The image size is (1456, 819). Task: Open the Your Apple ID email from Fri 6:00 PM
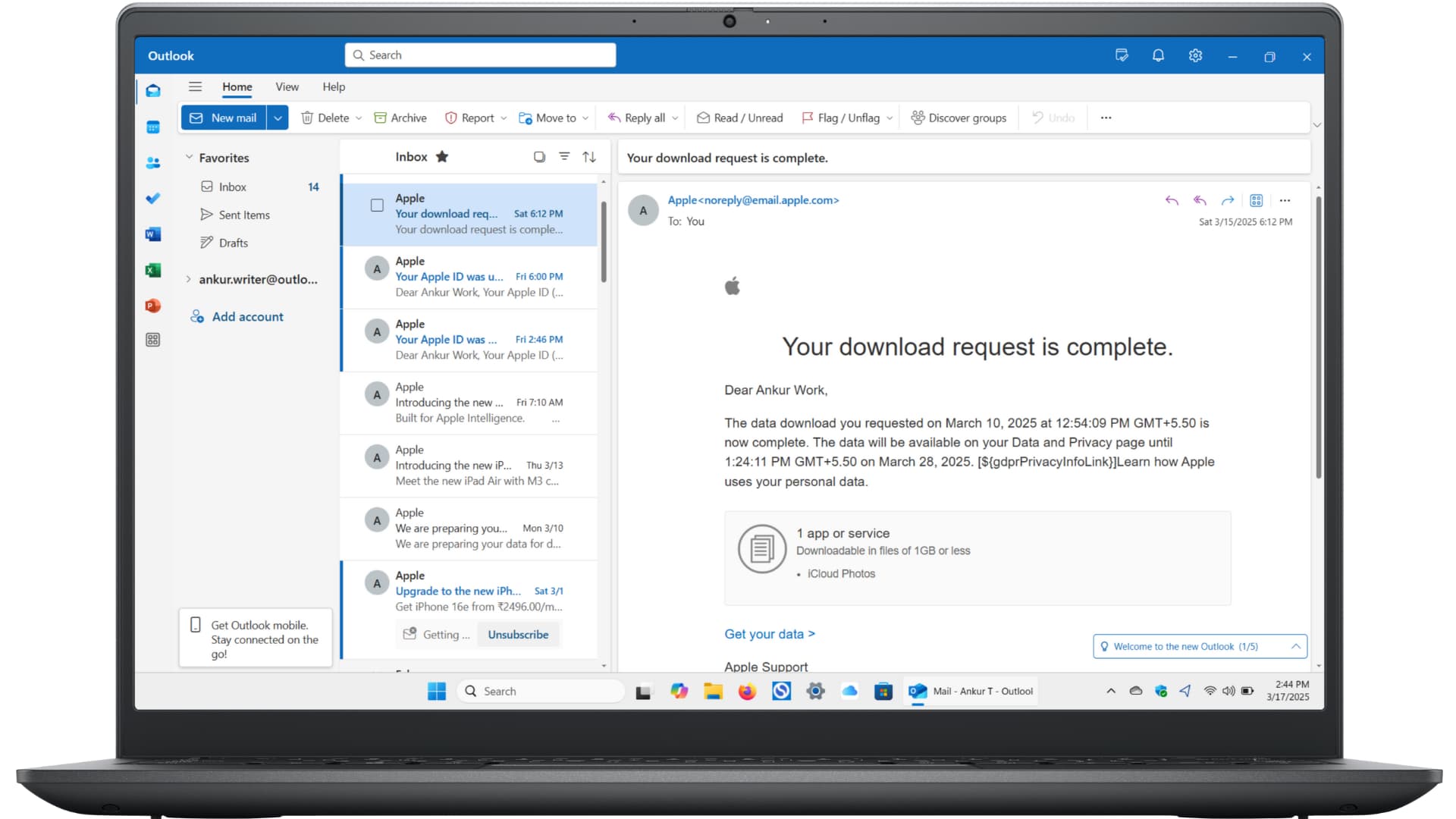point(469,277)
